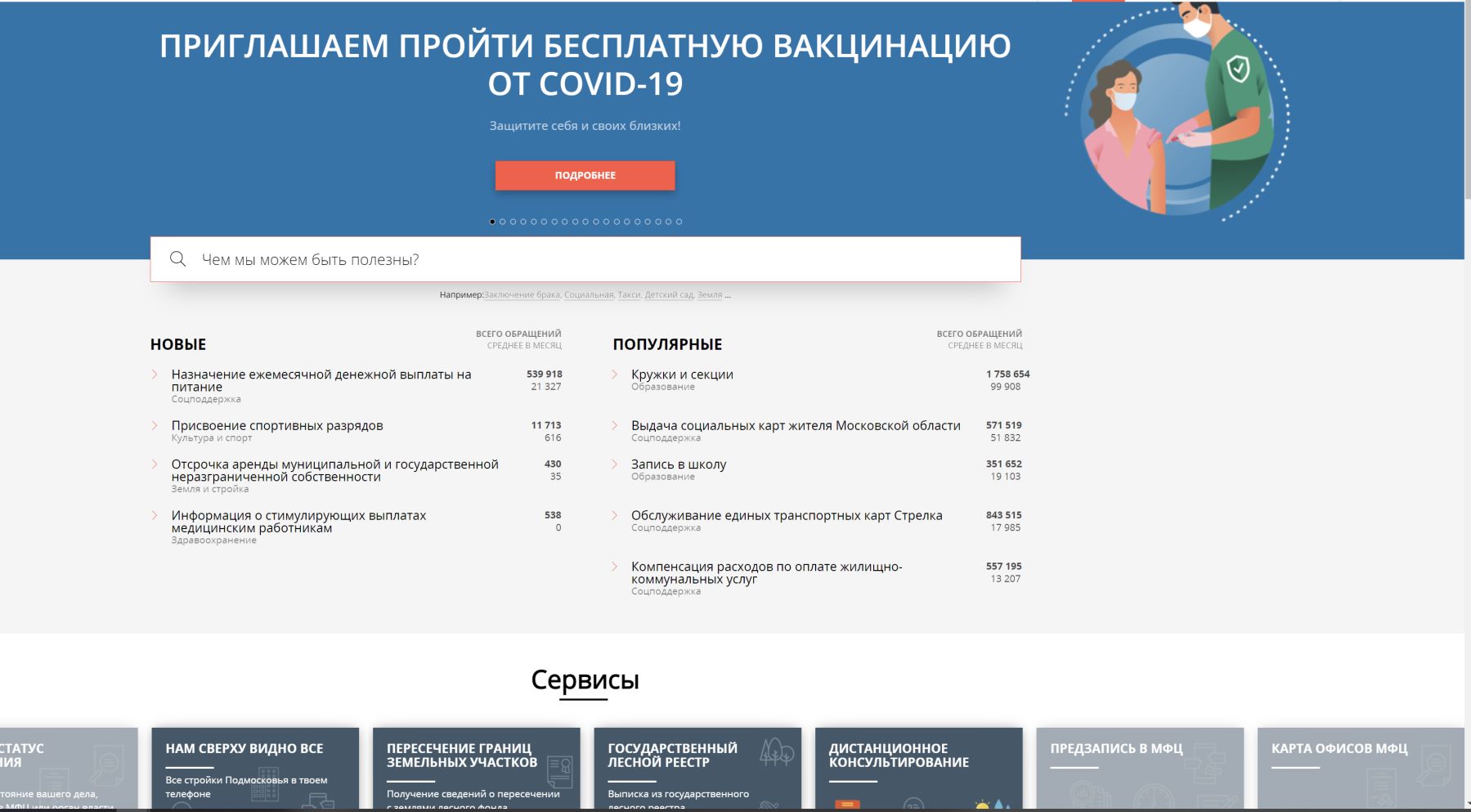
Task: Click the Заключение брака example link
Action: pyautogui.click(x=522, y=295)
